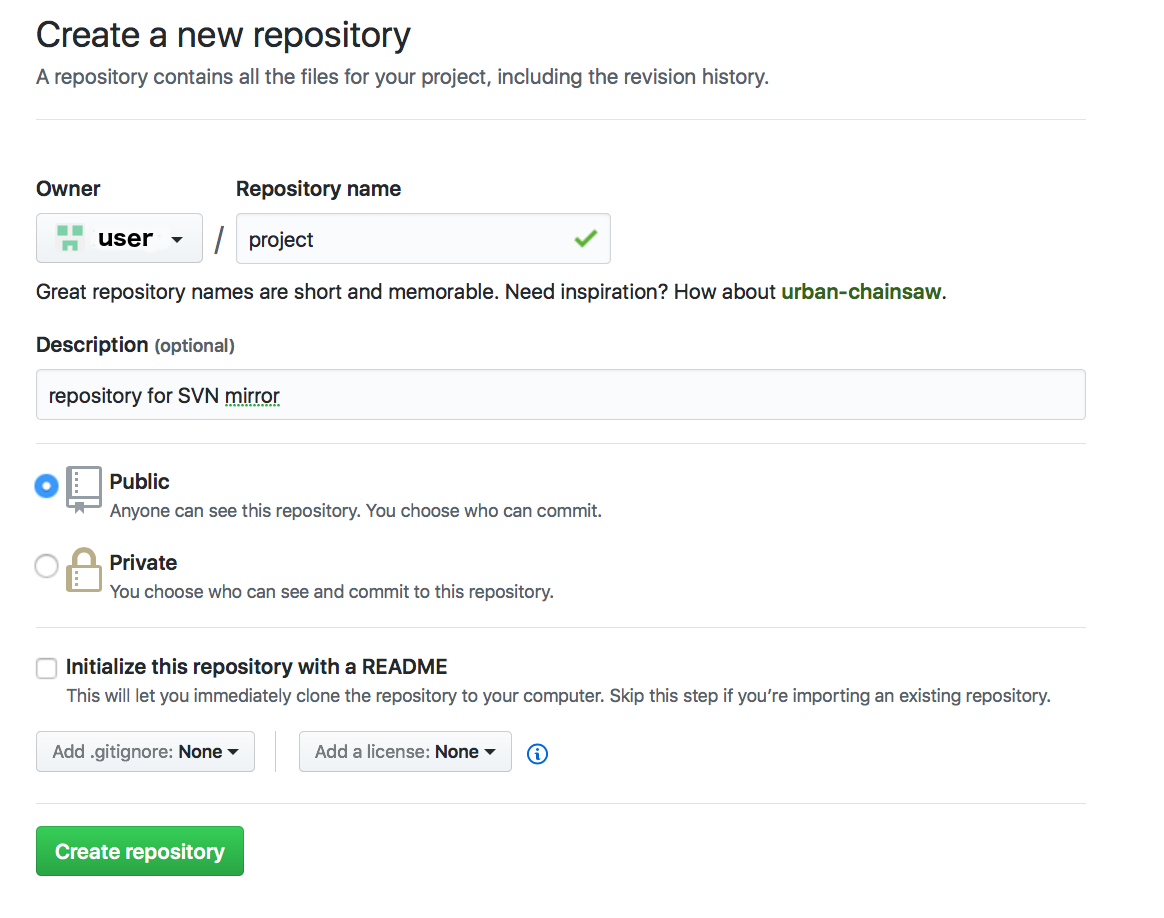Open the Add a license dropdown
Viewport: 1164px width, 918px height.
405,752
